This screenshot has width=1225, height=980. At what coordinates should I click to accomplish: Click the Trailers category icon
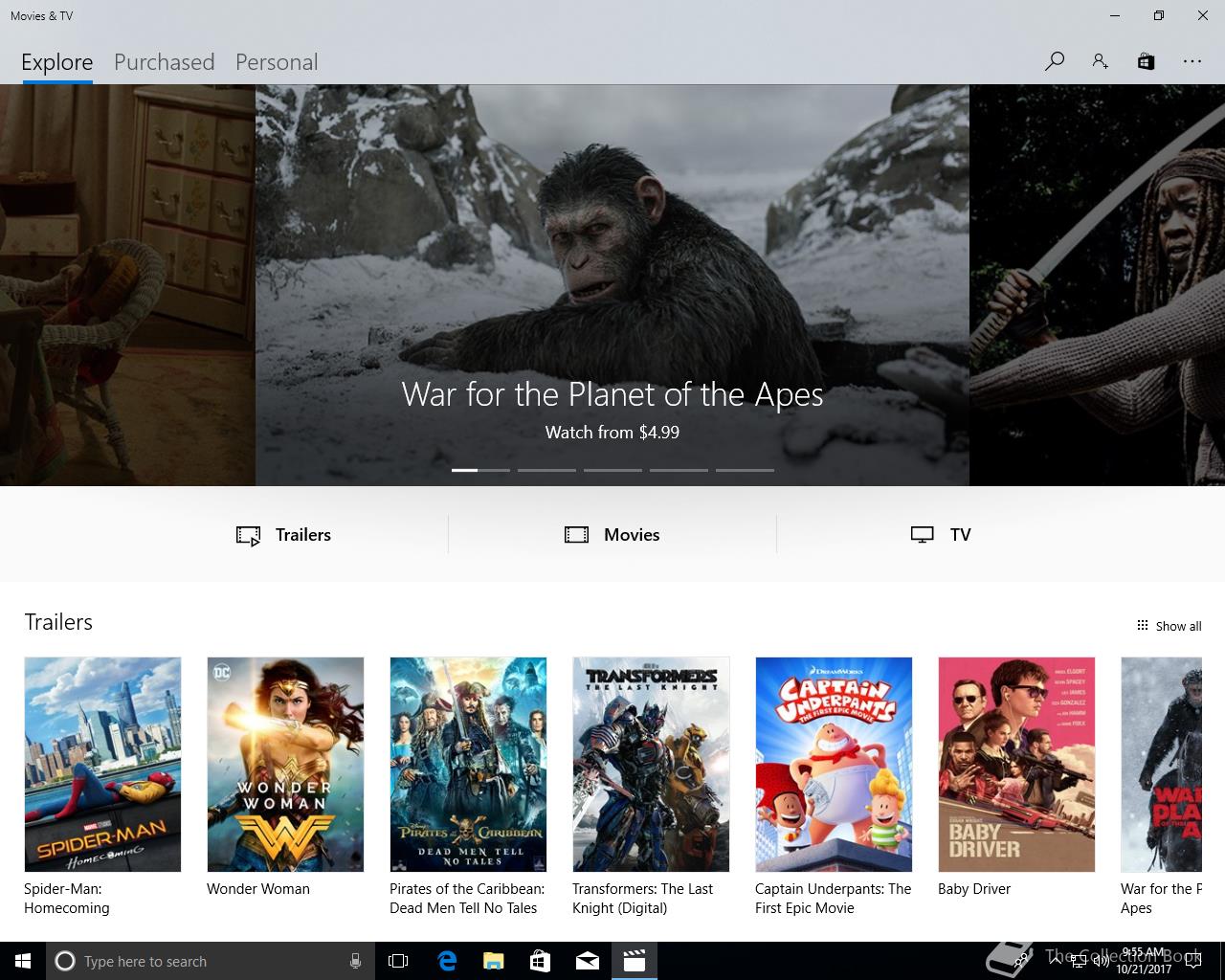click(249, 535)
